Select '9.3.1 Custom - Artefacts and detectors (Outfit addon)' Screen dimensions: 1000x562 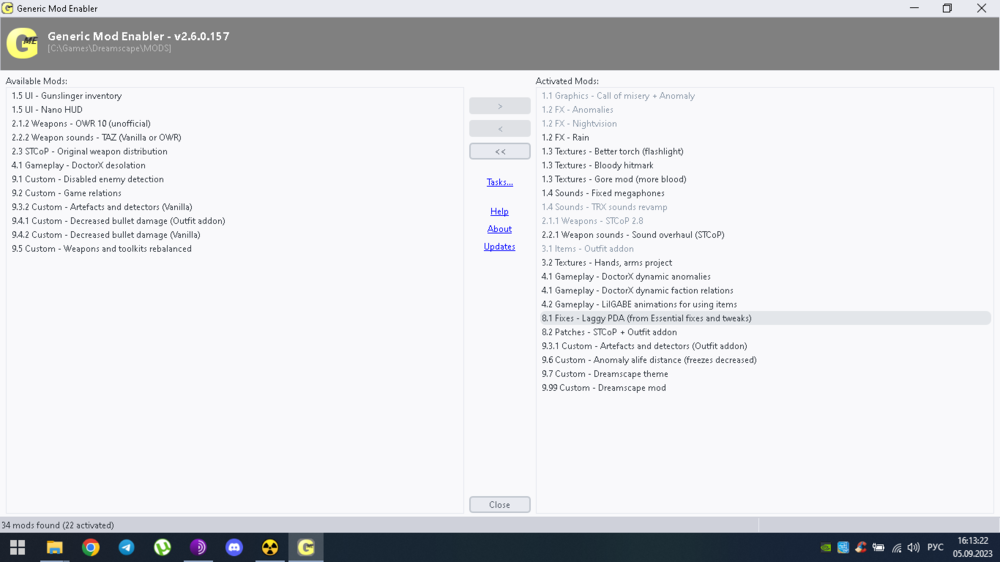click(644, 346)
